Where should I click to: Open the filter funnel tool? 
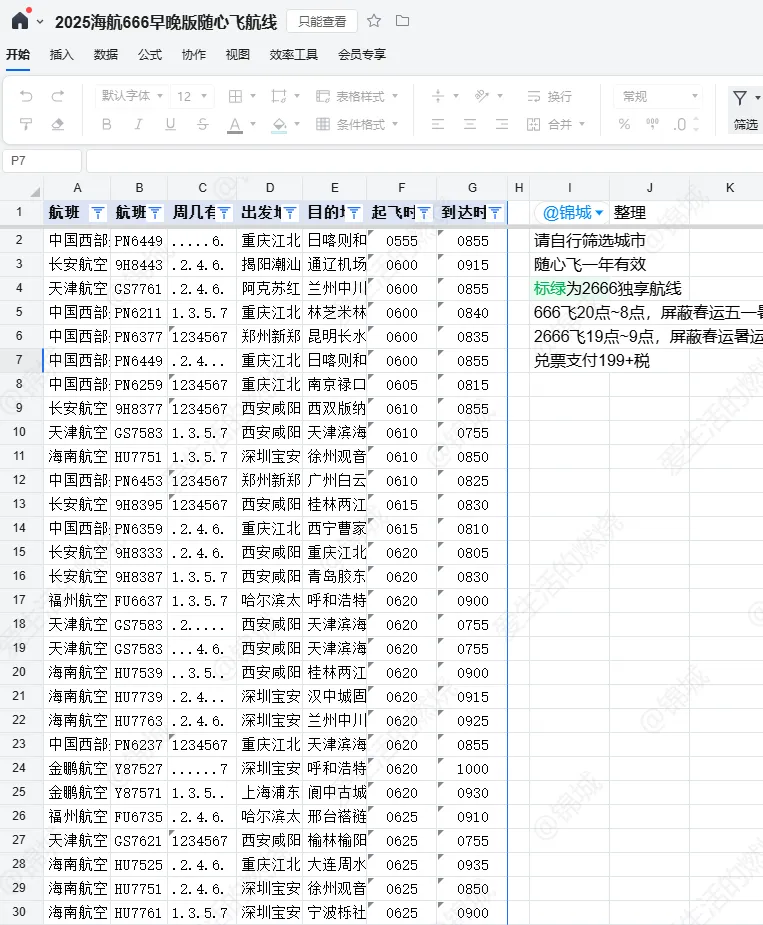(x=740, y=97)
